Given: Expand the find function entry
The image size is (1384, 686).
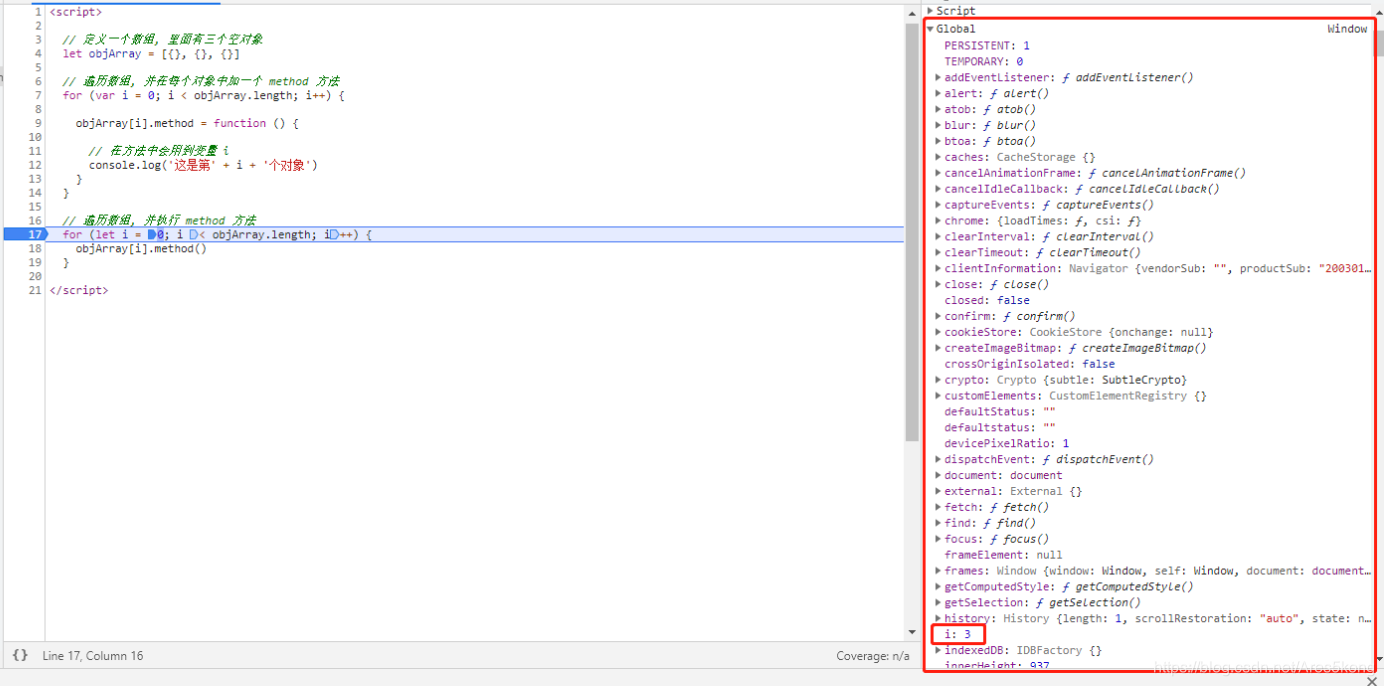Looking at the screenshot, I should coord(938,523).
